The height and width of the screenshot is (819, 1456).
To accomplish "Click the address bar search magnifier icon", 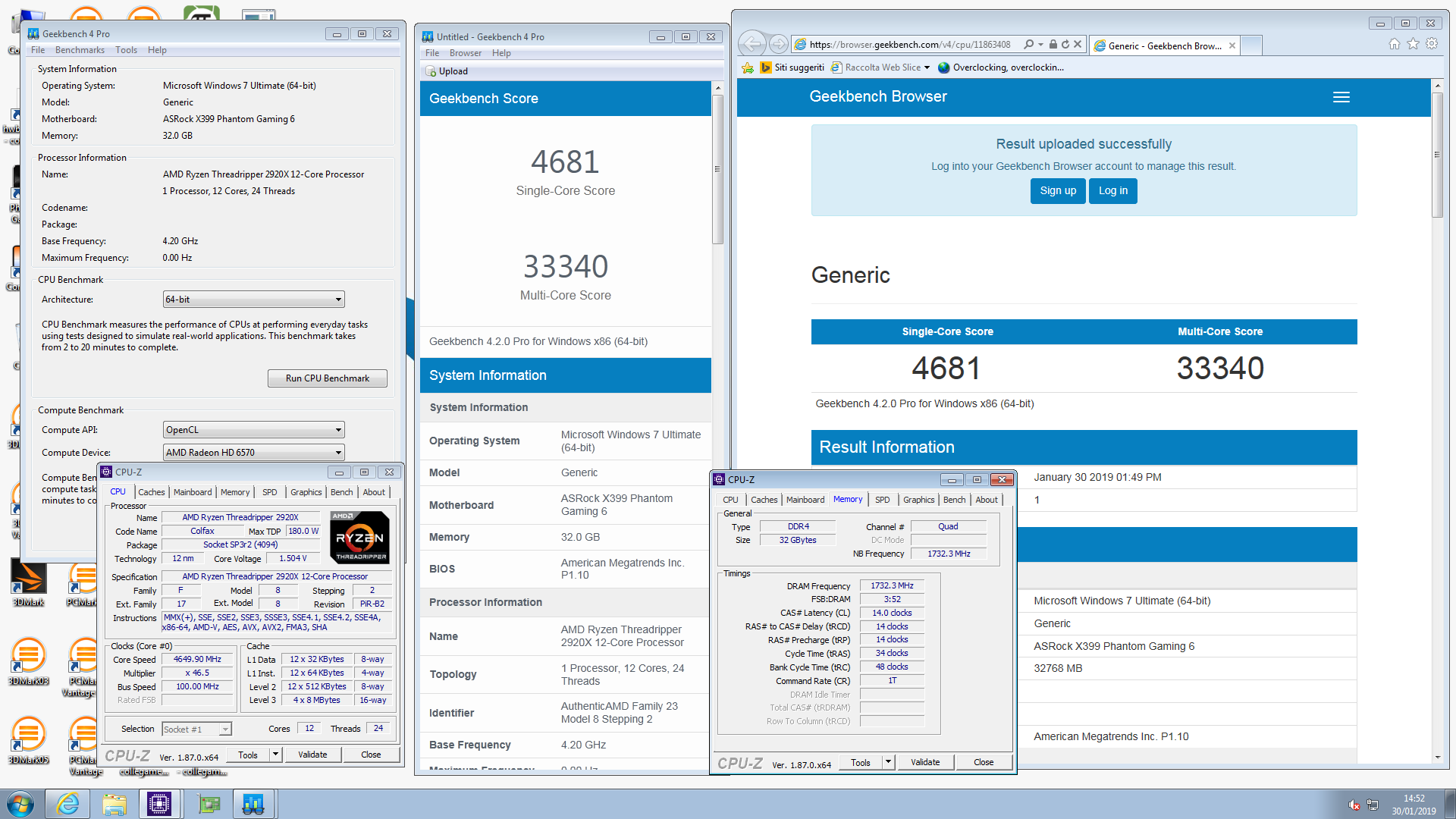I will [x=1028, y=45].
